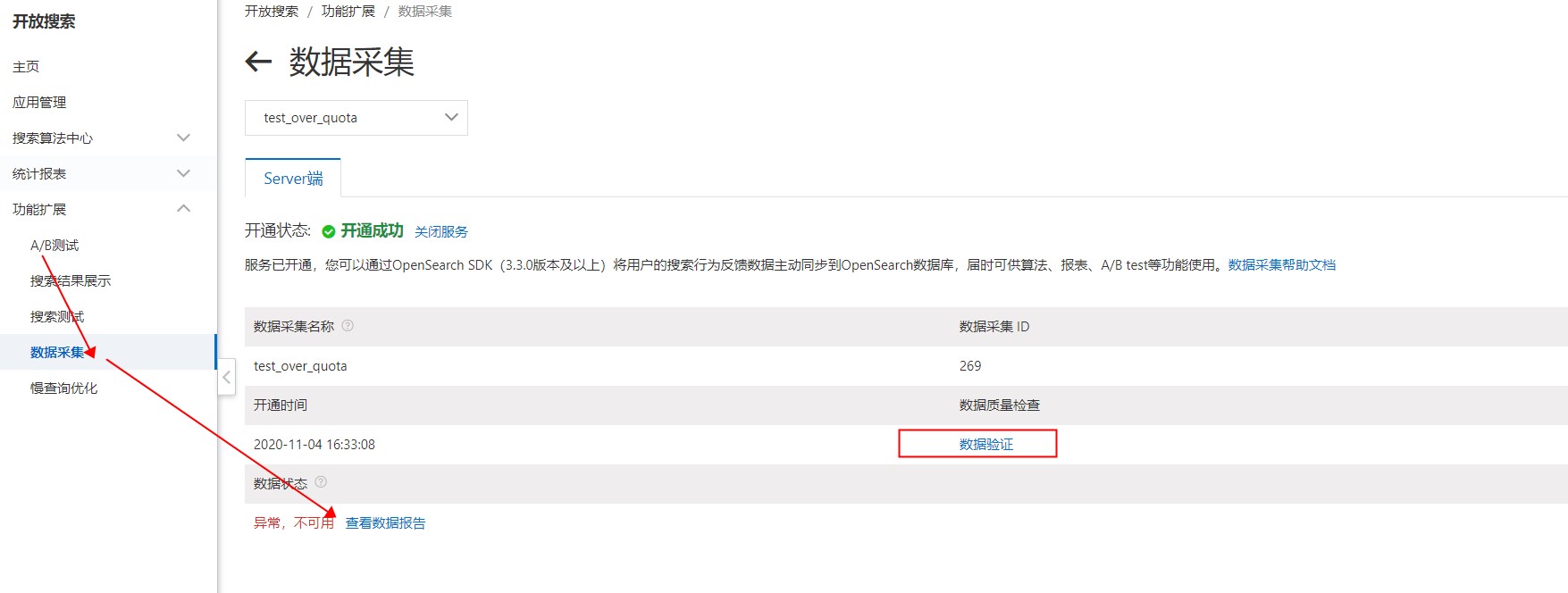This screenshot has height=593, width=1568.
Task: Click data collection ID value 269
Action: [970, 366]
